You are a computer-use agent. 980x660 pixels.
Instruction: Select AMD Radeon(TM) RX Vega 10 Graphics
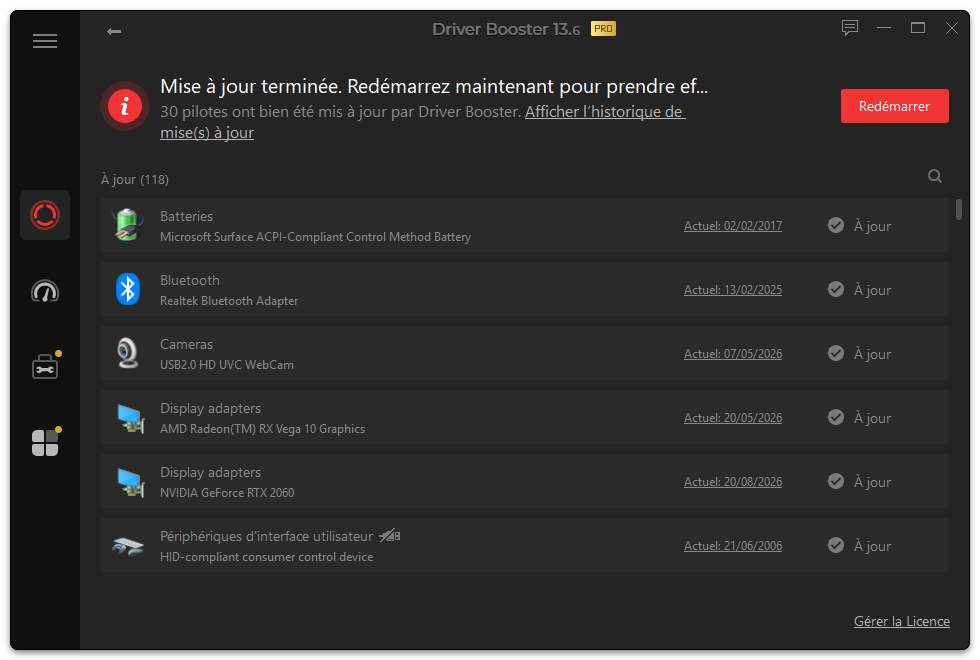[262, 429]
